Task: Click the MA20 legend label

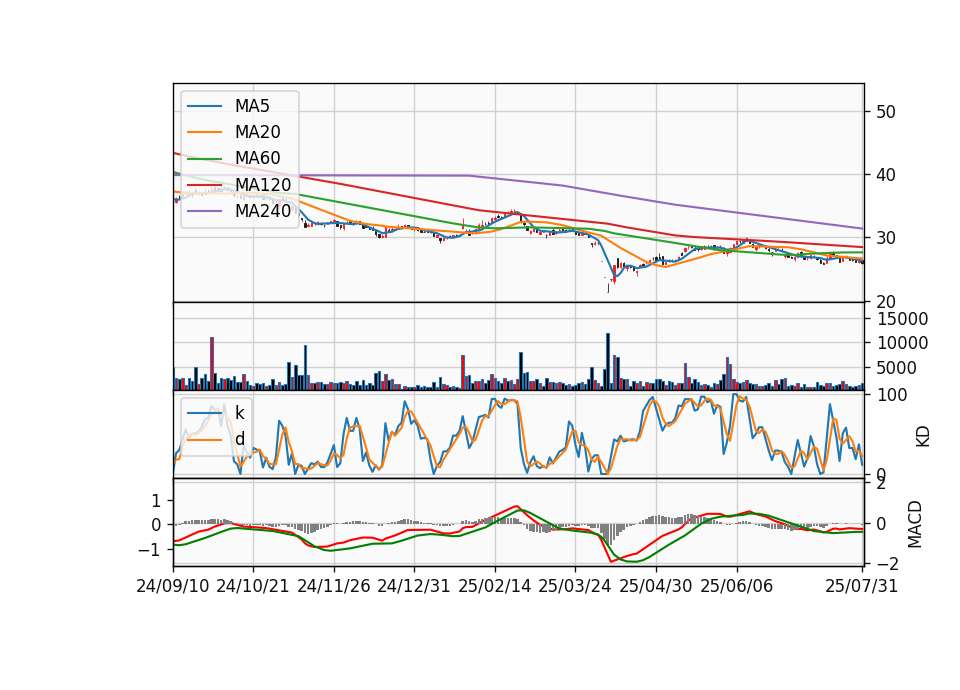Action: [x=257, y=132]
